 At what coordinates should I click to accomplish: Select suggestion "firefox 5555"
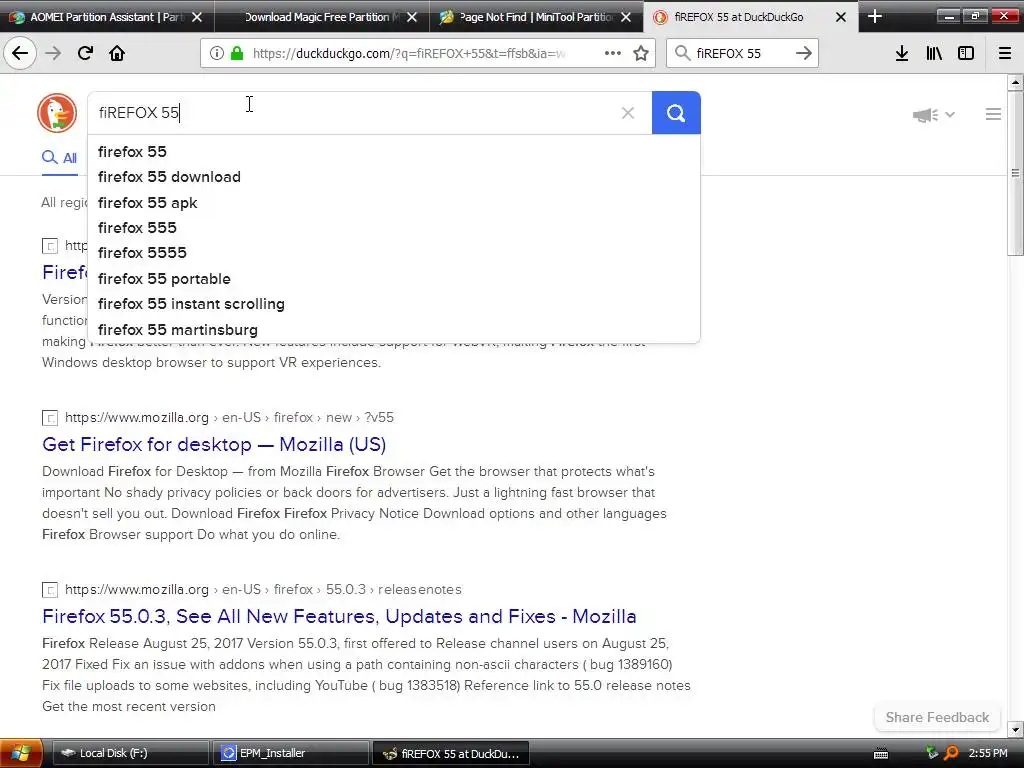coord(394,253)
